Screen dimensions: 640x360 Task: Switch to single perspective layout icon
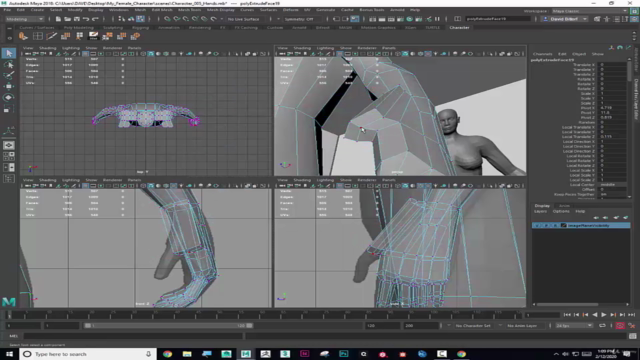tap(9, 145)
